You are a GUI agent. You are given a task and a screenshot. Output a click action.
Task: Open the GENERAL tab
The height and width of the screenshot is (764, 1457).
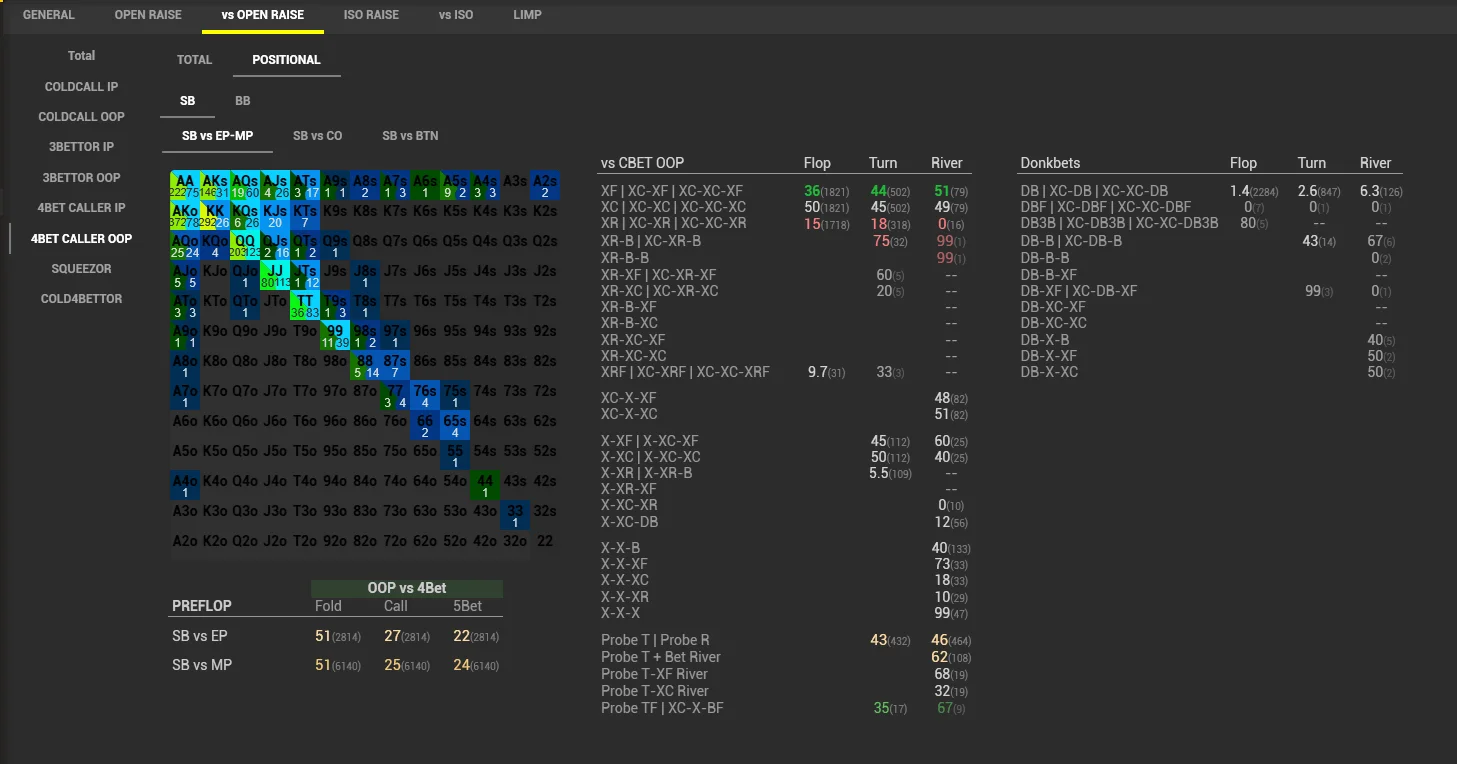[x=49, y=15]
